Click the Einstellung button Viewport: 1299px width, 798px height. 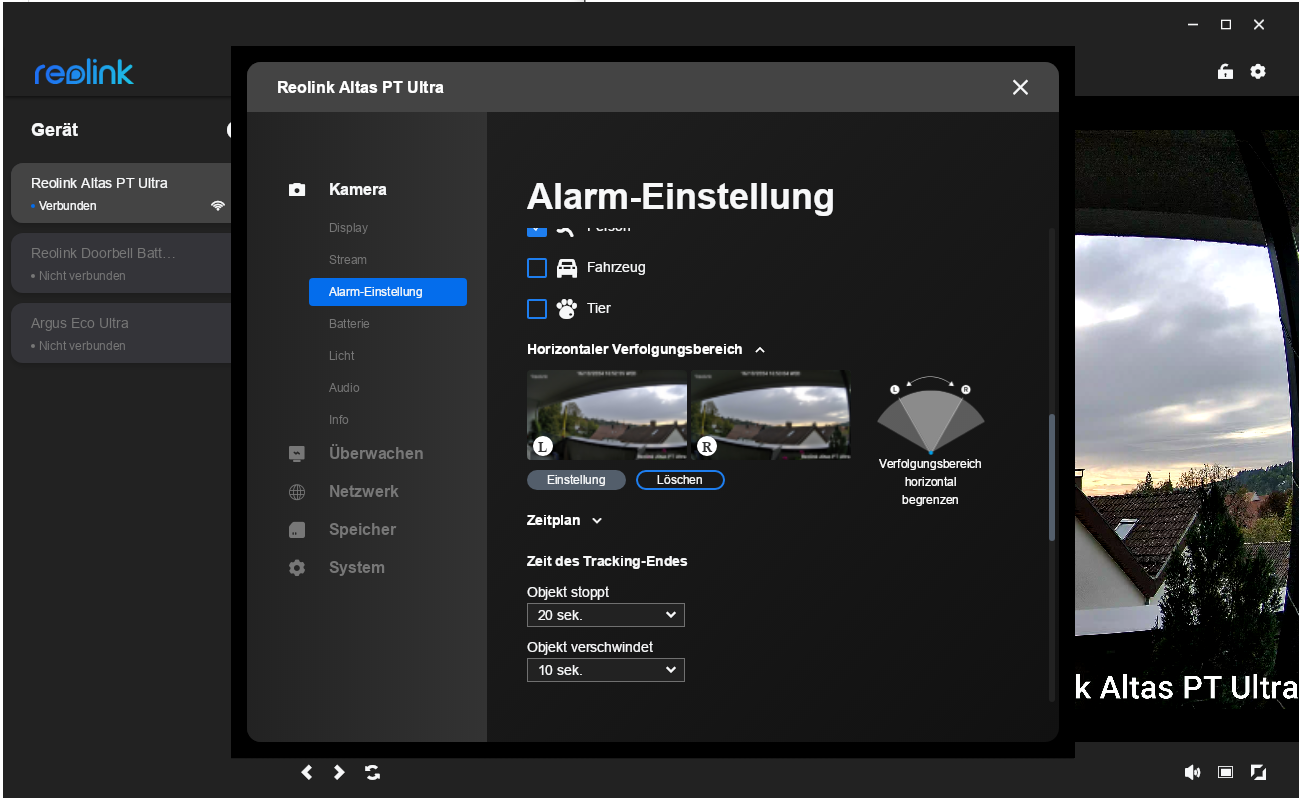pyautogui.click(x=576, y=480)
